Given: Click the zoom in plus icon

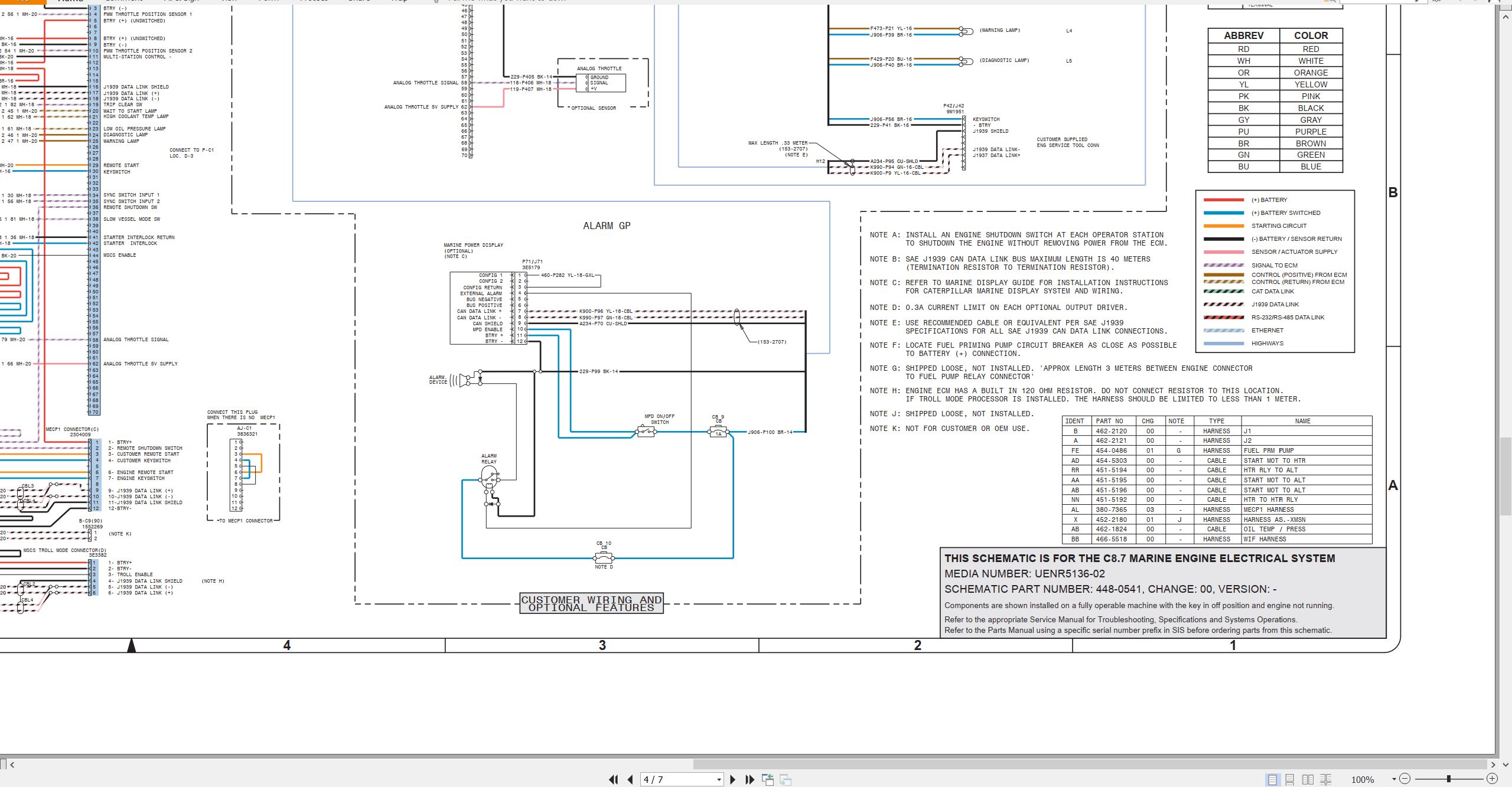Looking at the screenshot, I should tap(1492, 779).
